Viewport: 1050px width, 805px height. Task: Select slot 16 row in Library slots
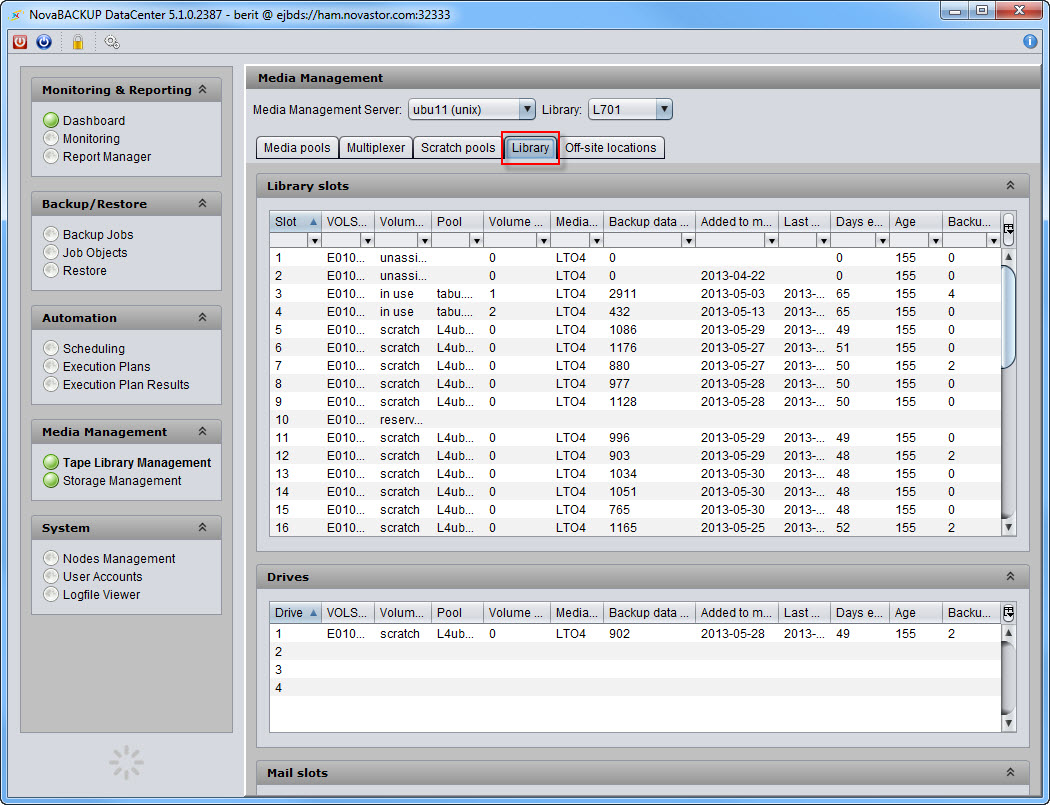(635, 528)
